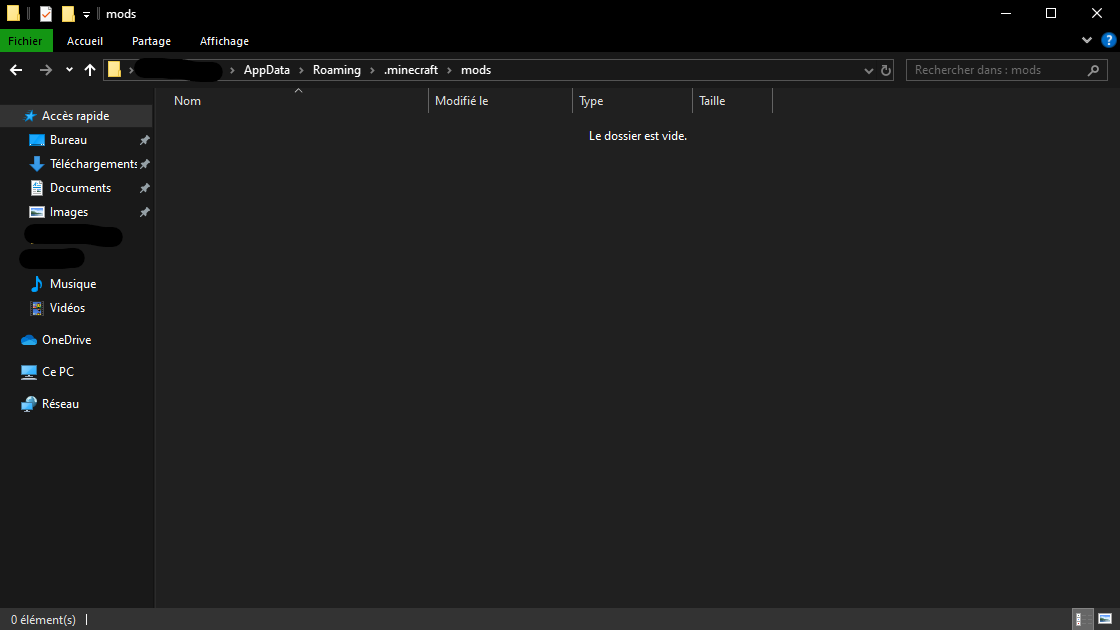Select the Partage ribbon tab
This screenshot has width=1120, height=630.
(151, 41)
